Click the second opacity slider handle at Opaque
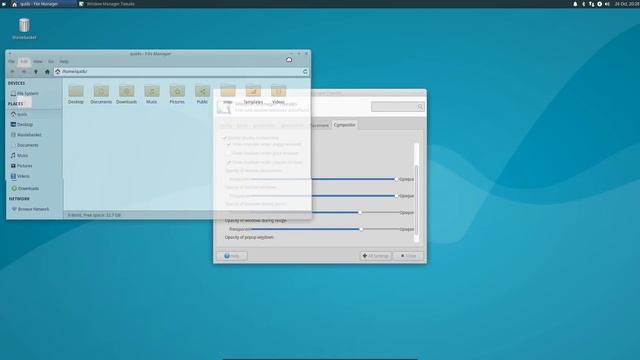Screen dimensions: 640x360 click(x=396, y=196)
